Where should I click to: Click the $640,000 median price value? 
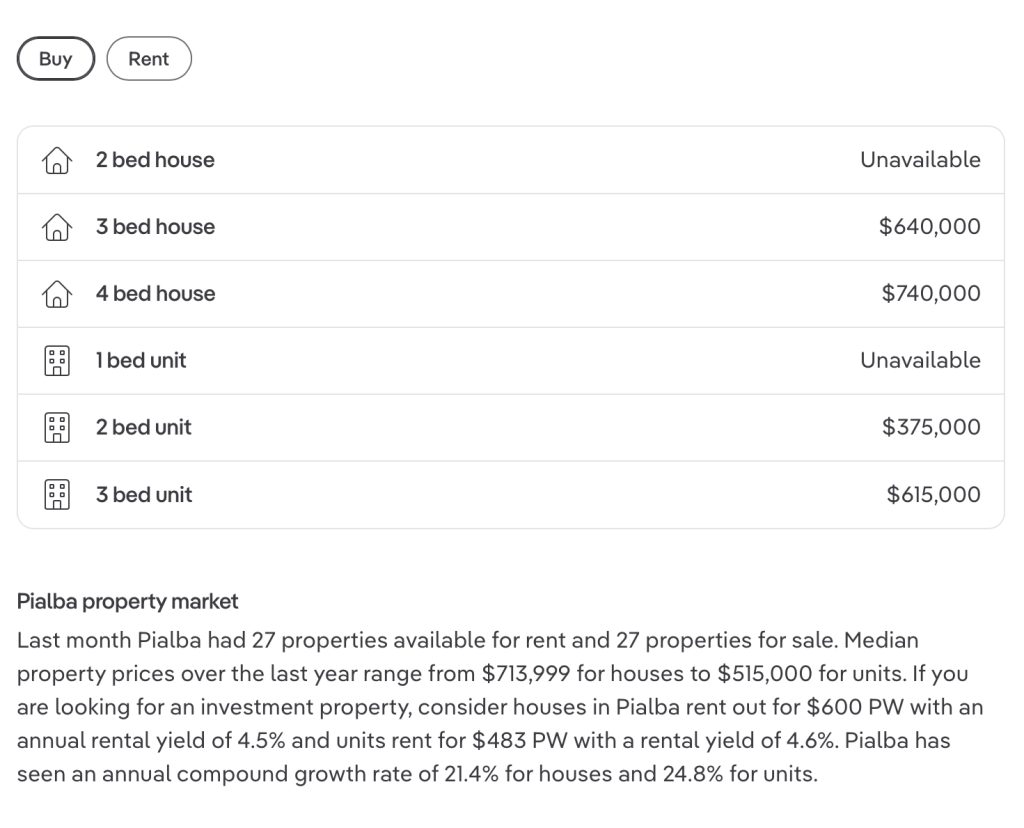point(929,227)
